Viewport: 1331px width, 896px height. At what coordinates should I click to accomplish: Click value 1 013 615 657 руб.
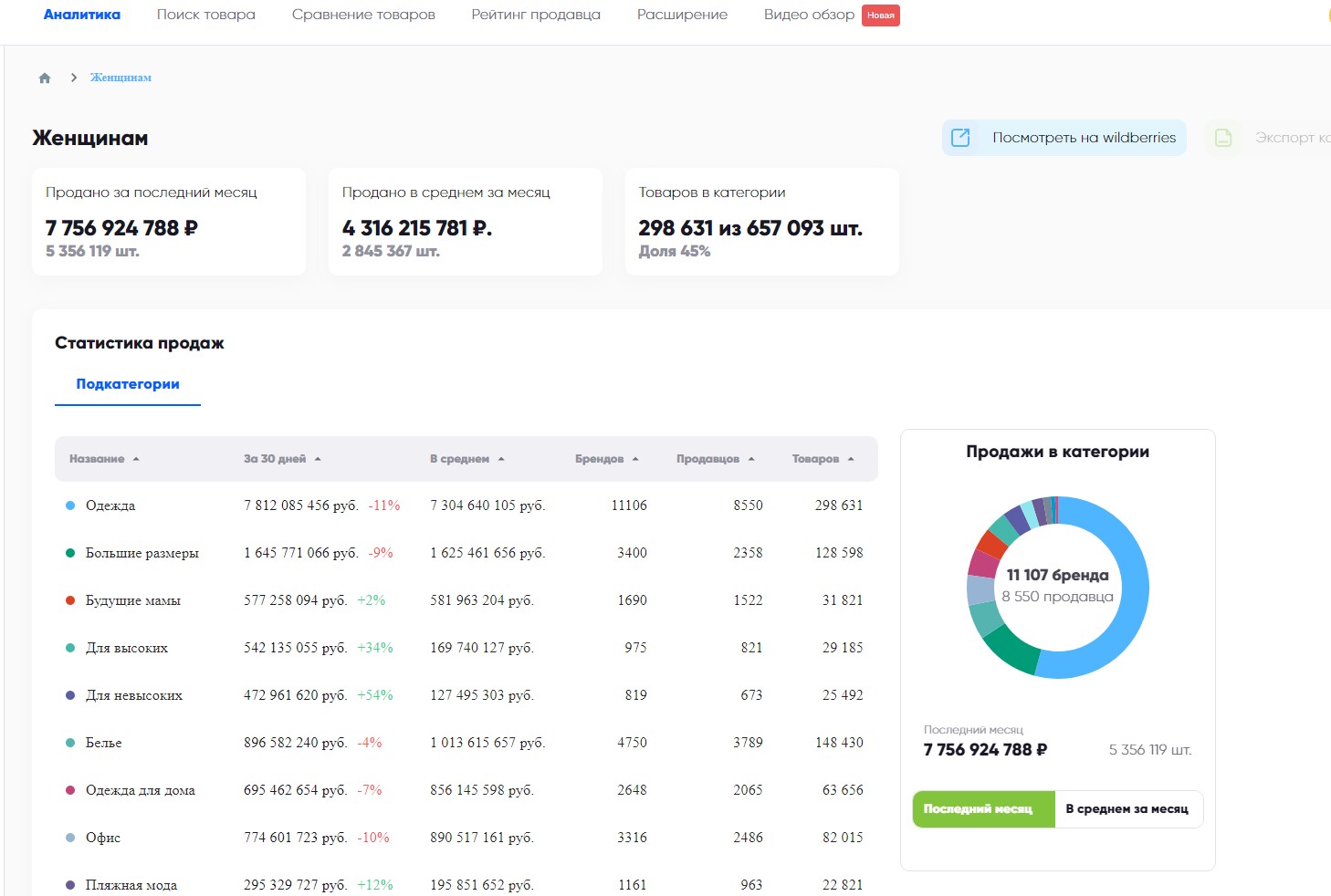coord(487,743)
